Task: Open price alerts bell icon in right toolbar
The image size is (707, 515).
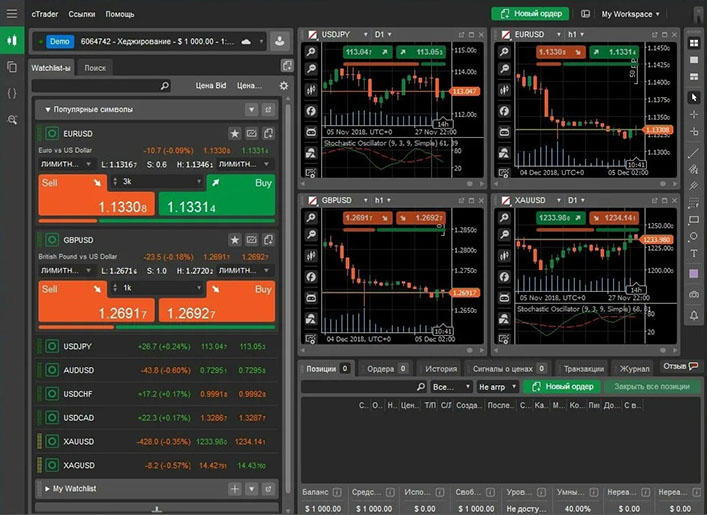Action: point(694,315)
